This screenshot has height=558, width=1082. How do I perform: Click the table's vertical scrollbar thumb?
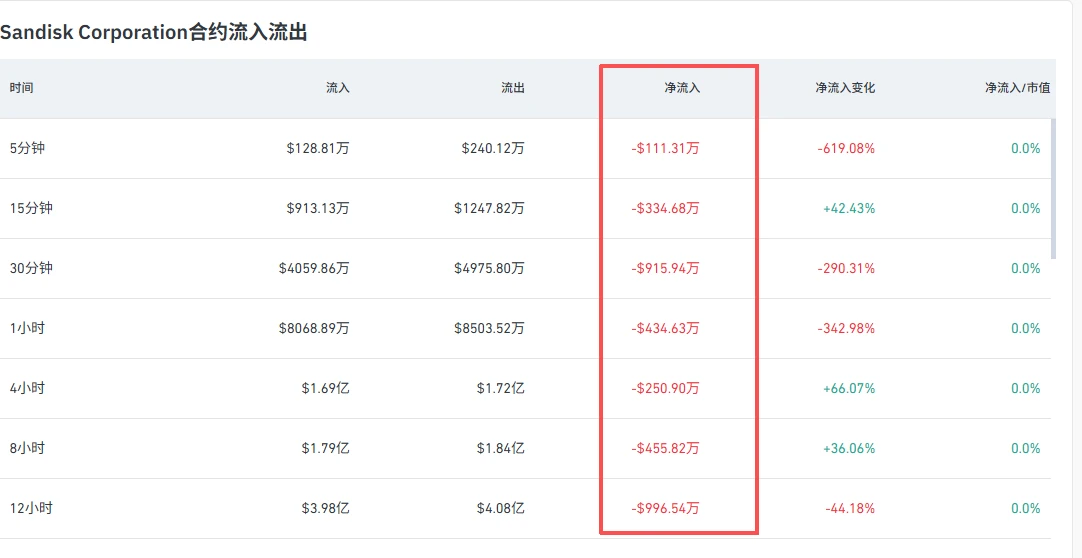click(x=1053, y=188)
